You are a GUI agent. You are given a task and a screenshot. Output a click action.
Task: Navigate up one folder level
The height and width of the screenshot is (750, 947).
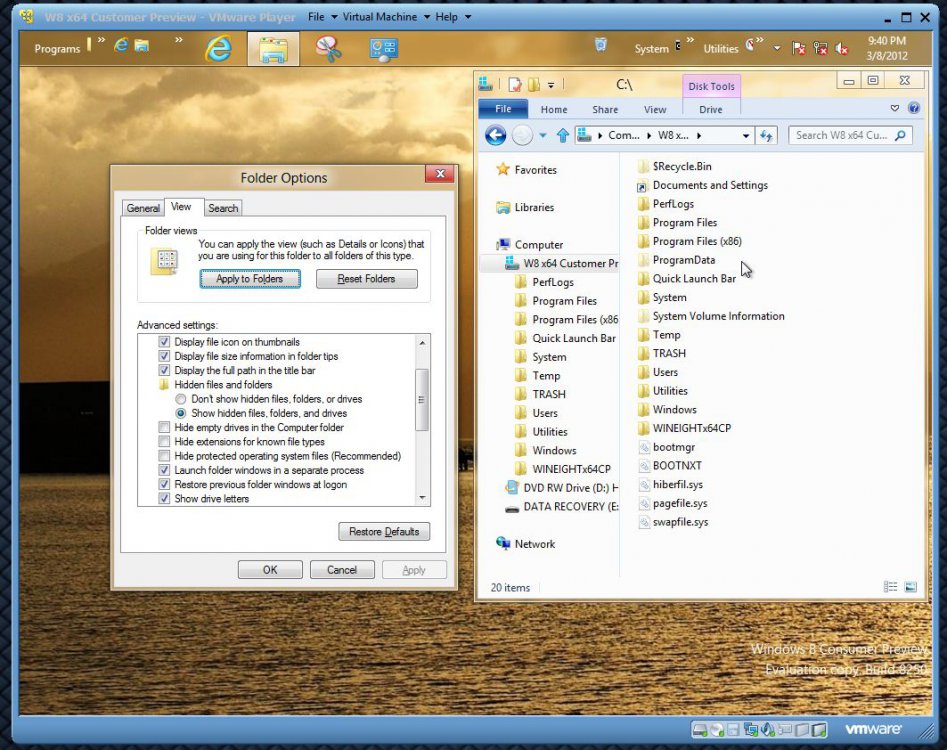[x=562, y=135]
